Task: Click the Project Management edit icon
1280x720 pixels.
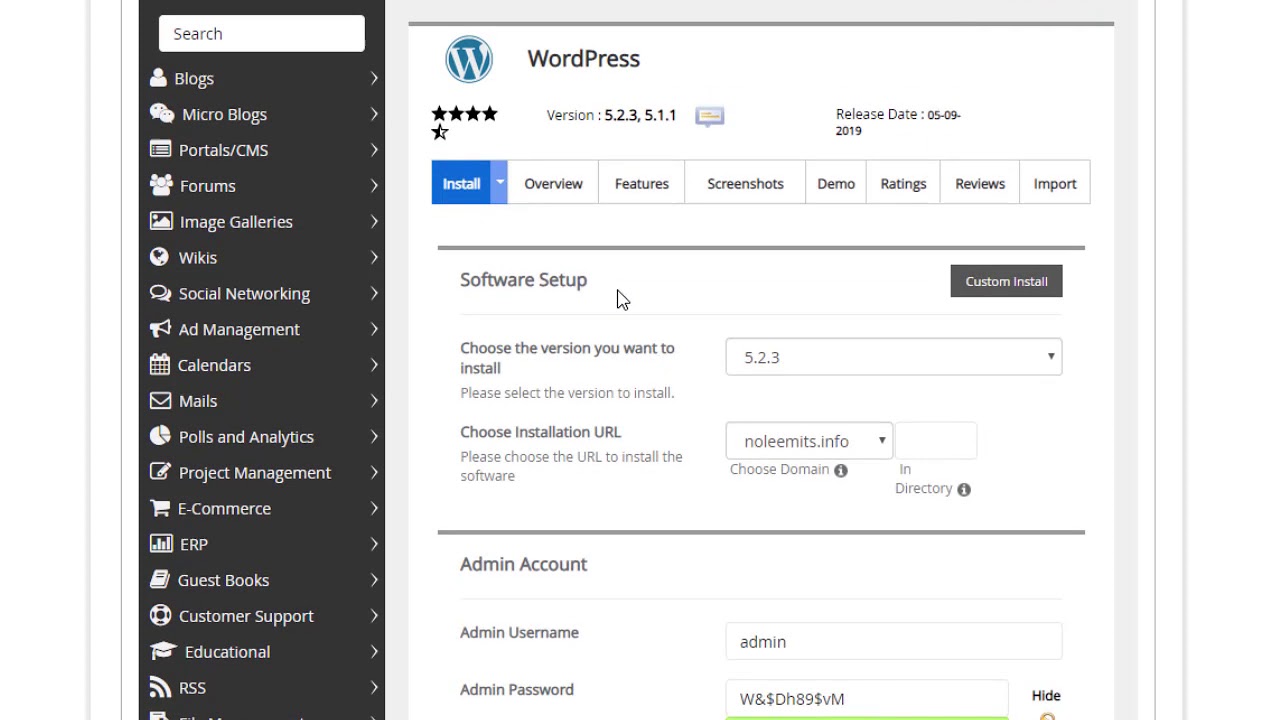Action: pyautogui.click(x=160, y=471)
